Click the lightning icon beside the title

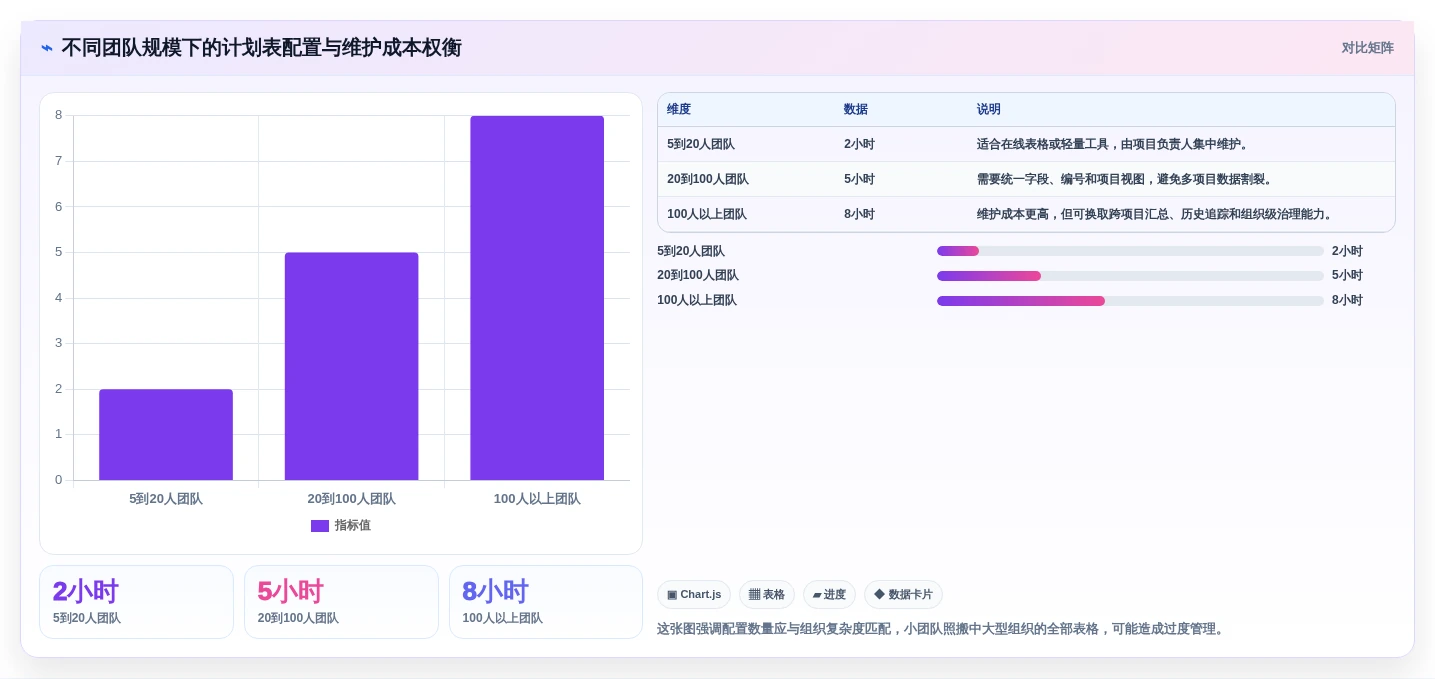[x=47, y=48]
